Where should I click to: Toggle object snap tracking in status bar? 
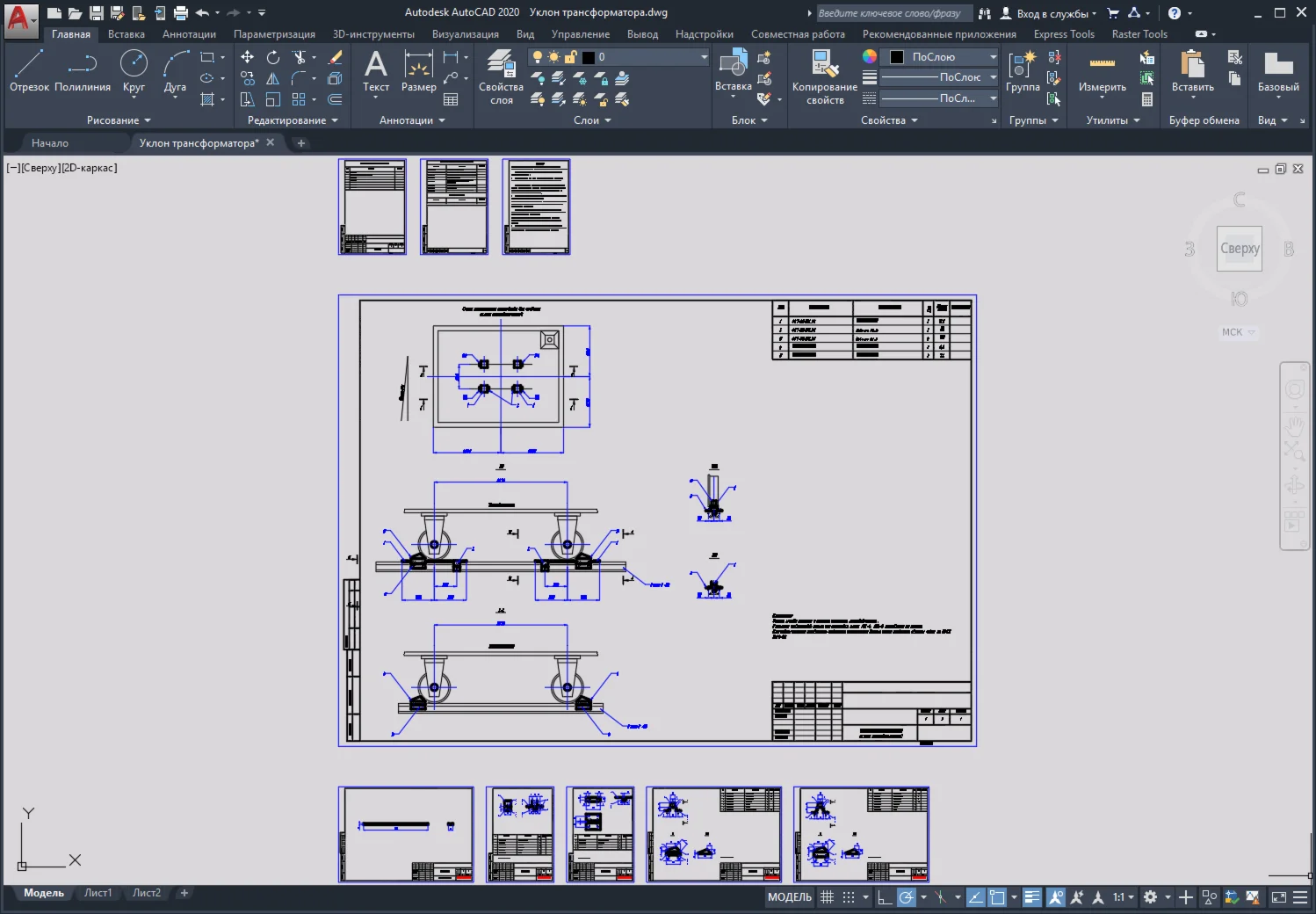tap(976, 897)
